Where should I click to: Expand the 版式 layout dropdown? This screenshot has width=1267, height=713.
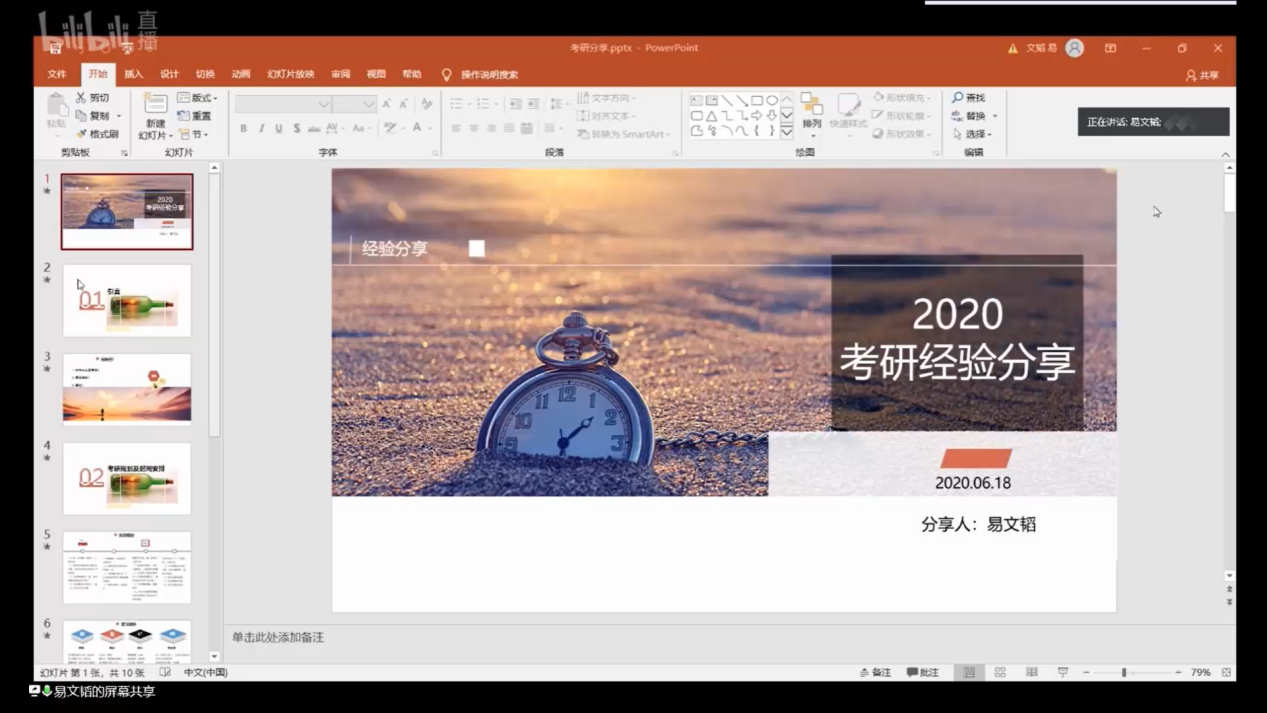point(198,98)
